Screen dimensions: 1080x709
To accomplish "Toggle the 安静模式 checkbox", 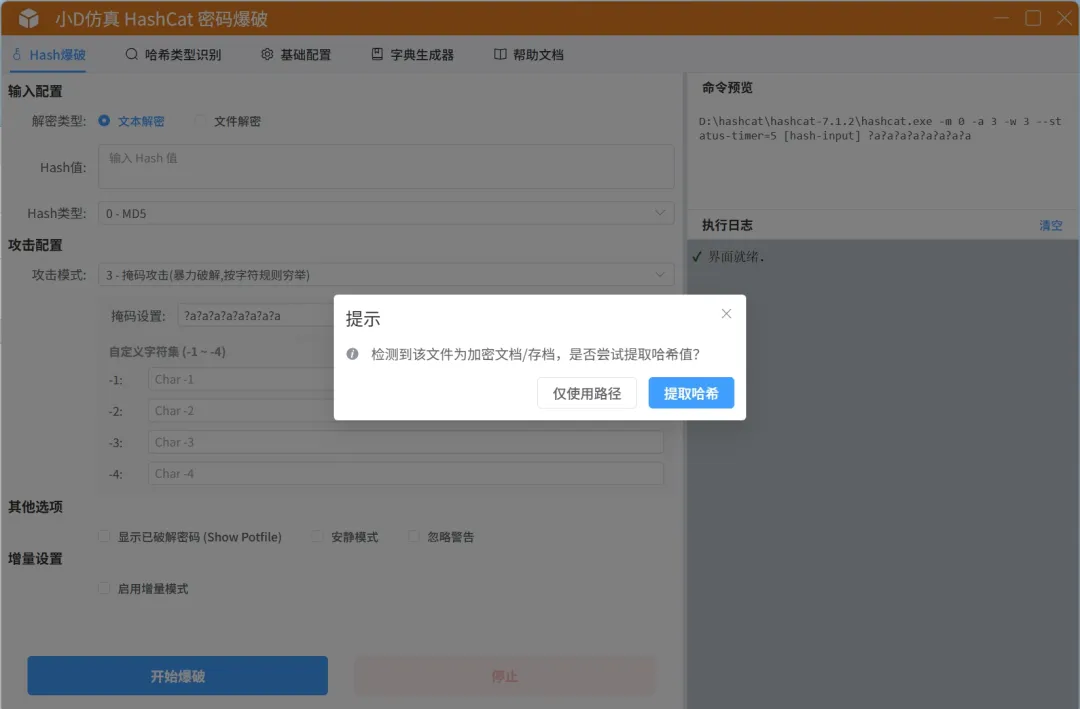I will pos(317,536).
